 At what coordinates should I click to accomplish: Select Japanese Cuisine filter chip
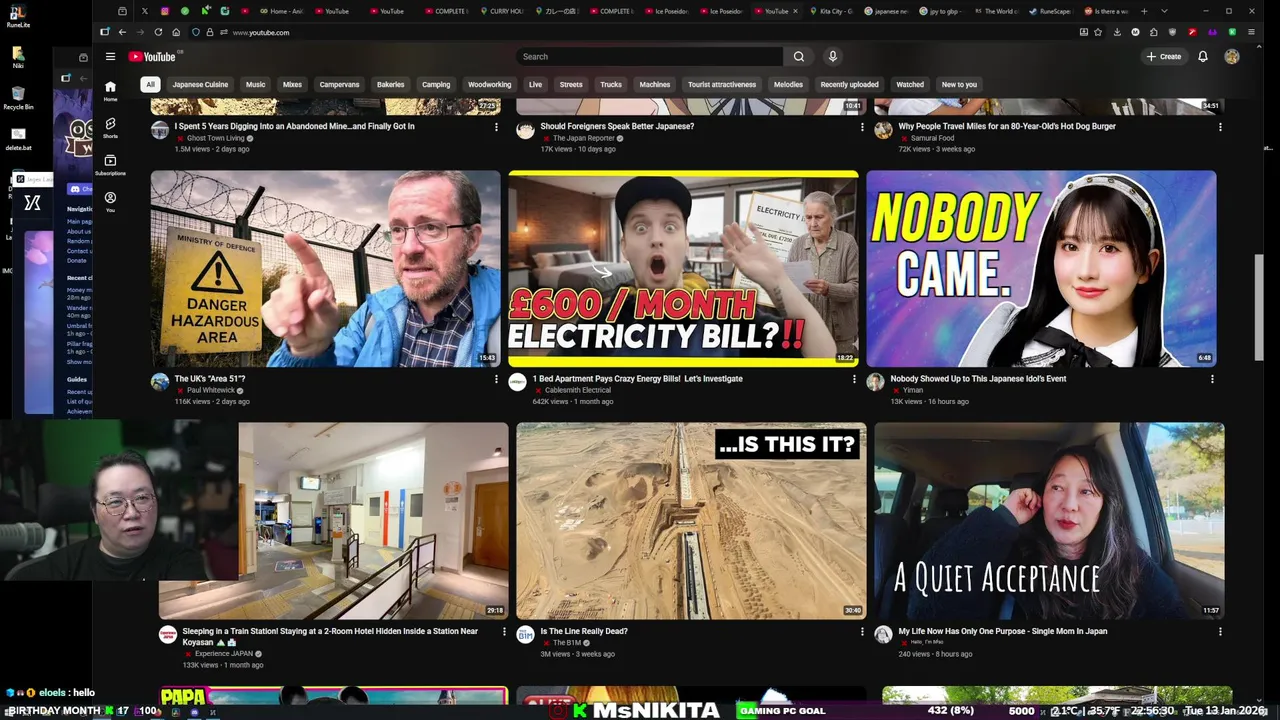coord(200,85)
